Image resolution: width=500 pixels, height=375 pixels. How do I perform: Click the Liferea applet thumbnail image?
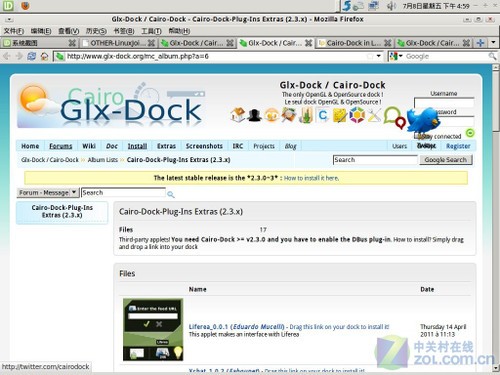click(153, 329)
